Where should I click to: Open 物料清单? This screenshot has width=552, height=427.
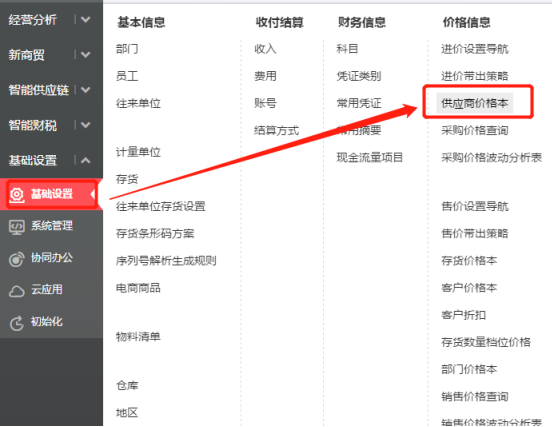138,337
